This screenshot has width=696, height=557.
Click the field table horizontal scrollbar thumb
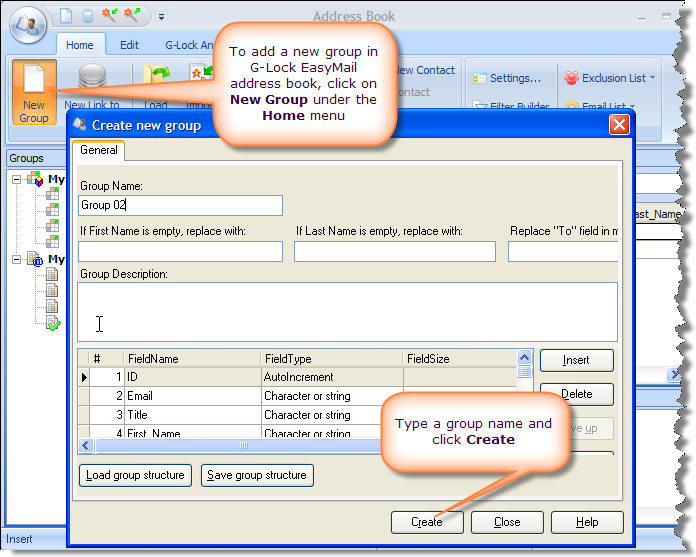[239, 445]
